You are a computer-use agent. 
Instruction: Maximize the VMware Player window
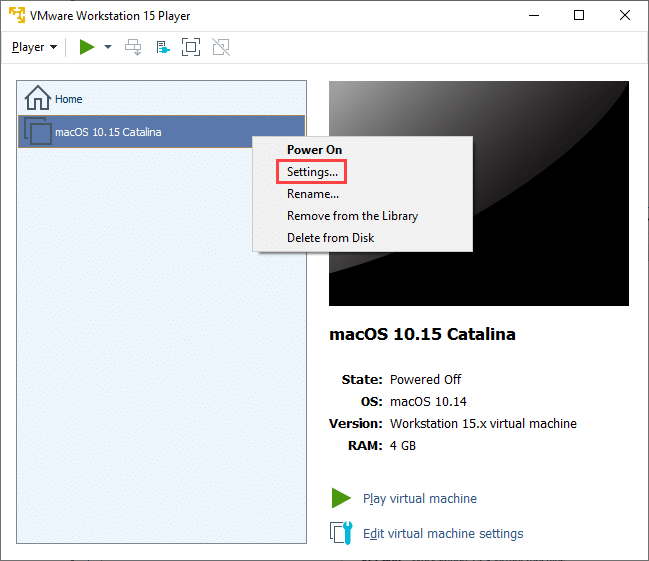coord(579,15)
